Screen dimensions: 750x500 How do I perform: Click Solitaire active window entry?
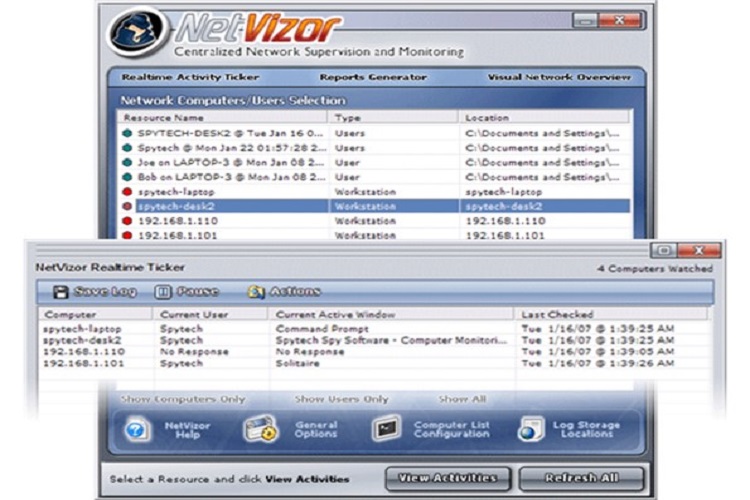click(297, 363)
